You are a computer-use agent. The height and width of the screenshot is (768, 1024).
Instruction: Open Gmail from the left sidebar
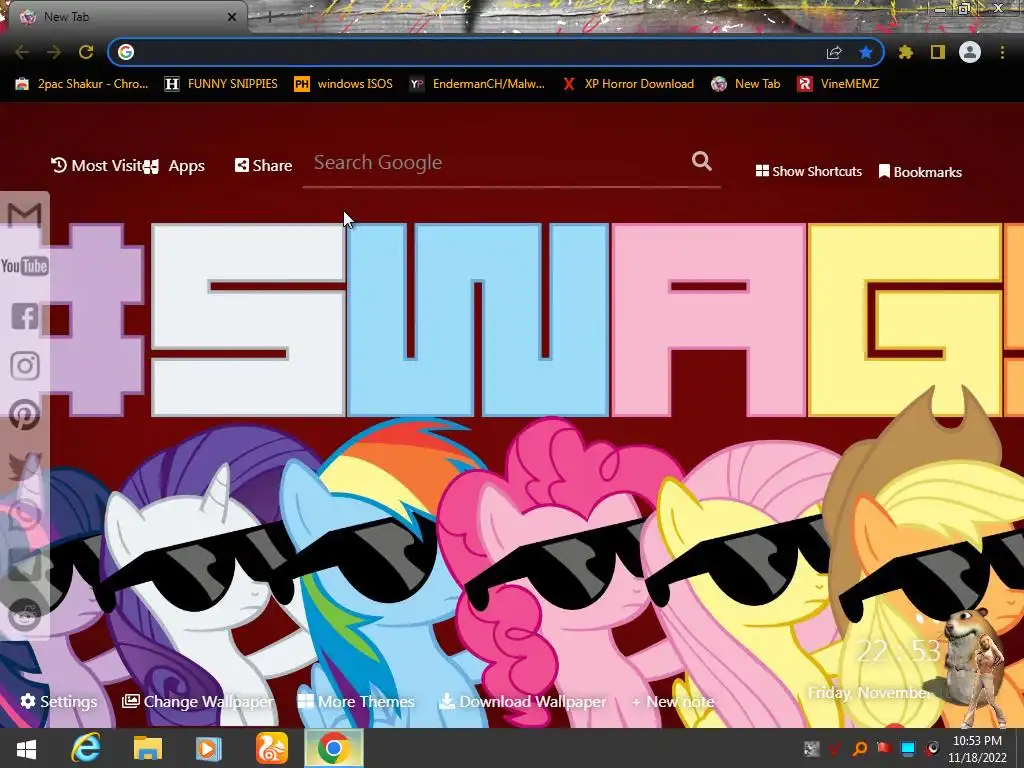(x=24, y=215)
